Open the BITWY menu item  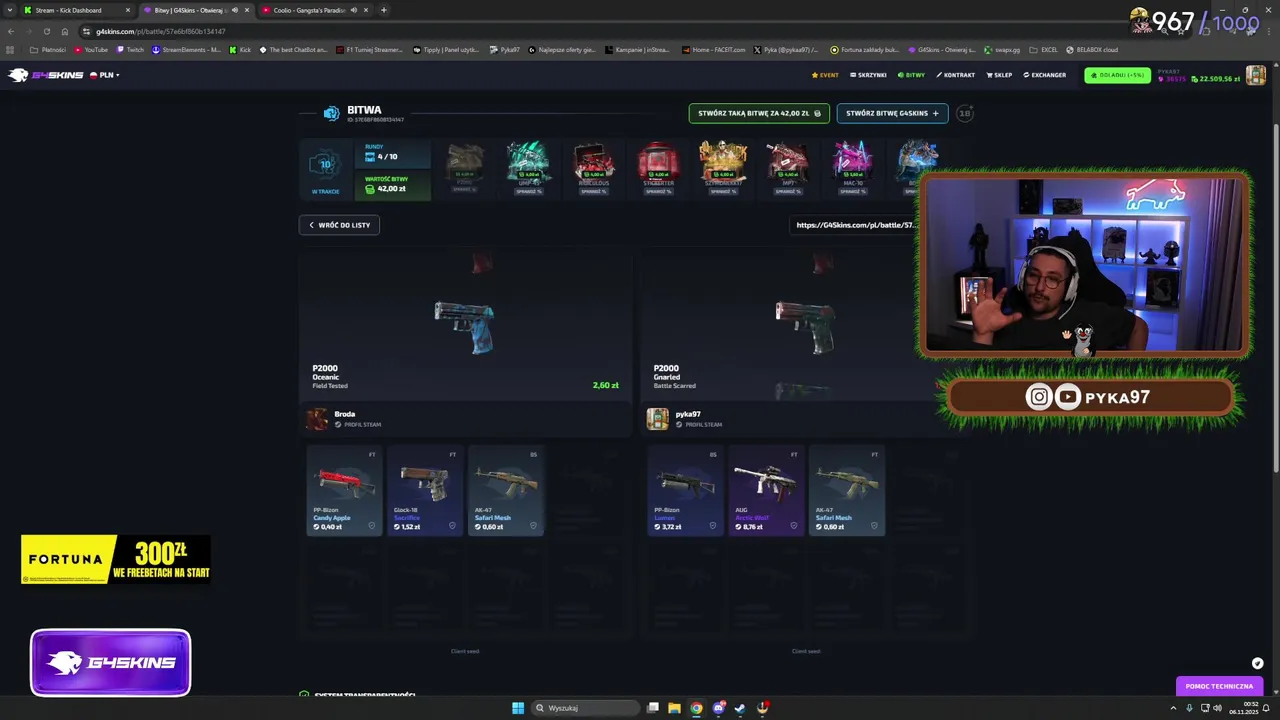(911, 75)
